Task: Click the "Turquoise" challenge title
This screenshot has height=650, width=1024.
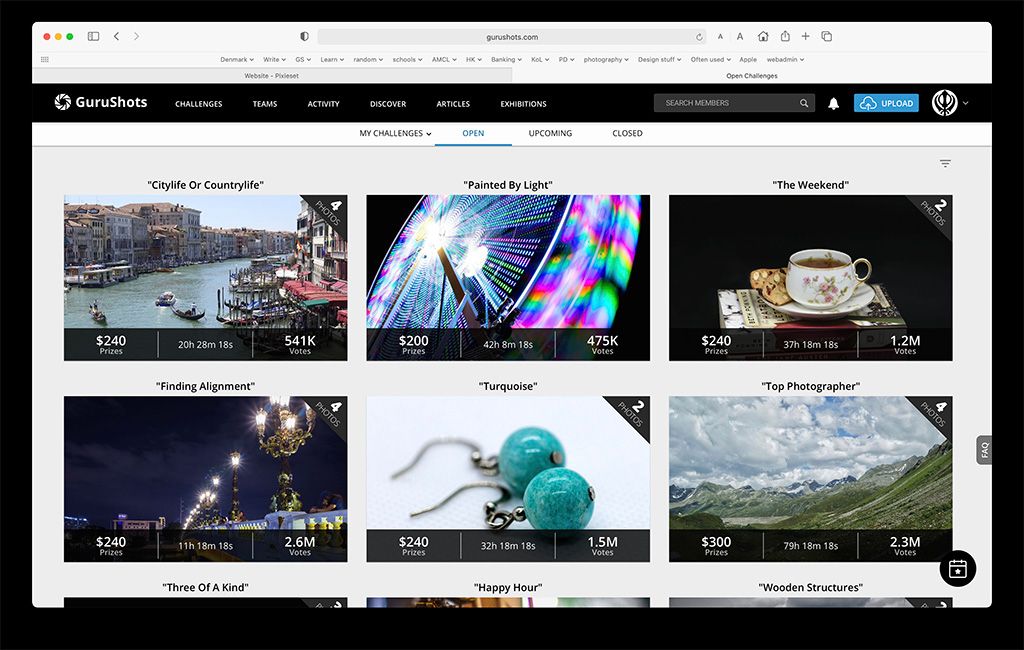Action: click(x=508, y=386)
